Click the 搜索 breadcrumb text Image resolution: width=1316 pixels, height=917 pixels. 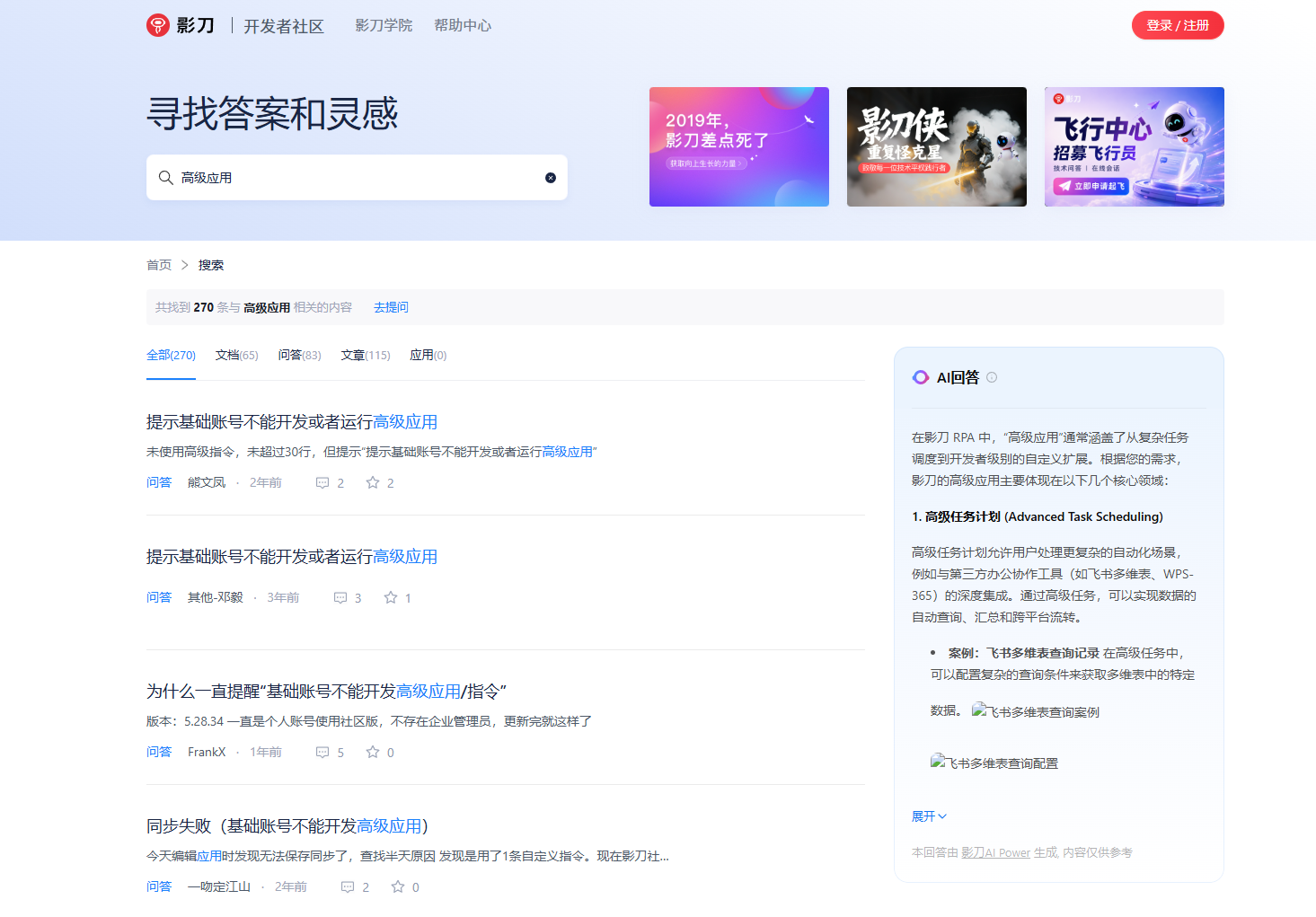[211, 265]
